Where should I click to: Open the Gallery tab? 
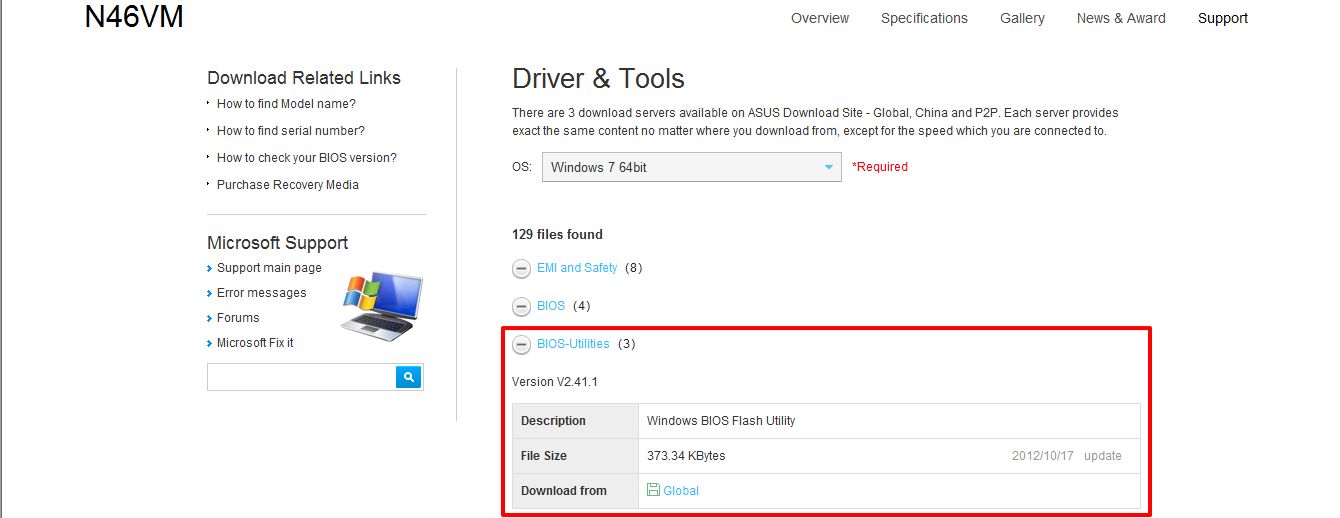pyautogui.click(x=1022, y=18)
